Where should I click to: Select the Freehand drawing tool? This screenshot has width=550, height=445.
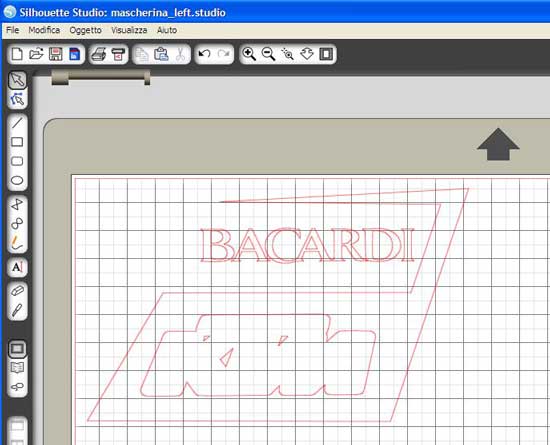(x=17, y=243)
